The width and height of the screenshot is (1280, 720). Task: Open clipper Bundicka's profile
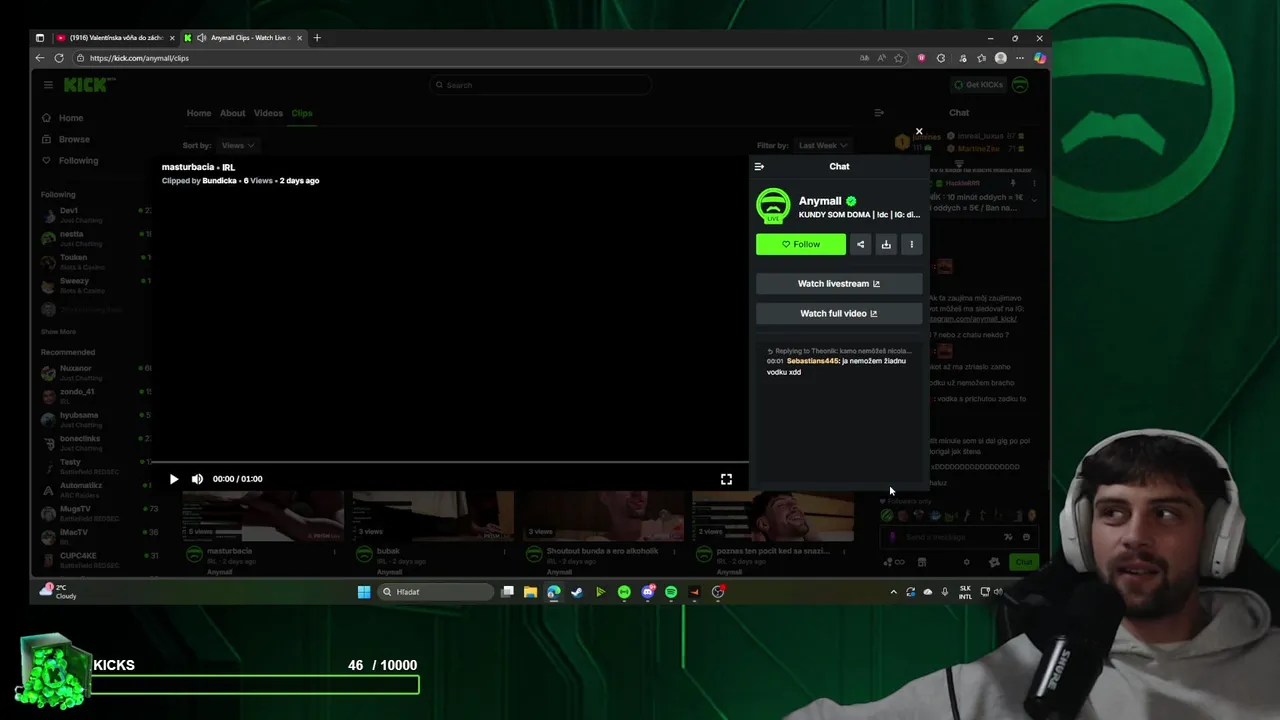click(219, 181)
